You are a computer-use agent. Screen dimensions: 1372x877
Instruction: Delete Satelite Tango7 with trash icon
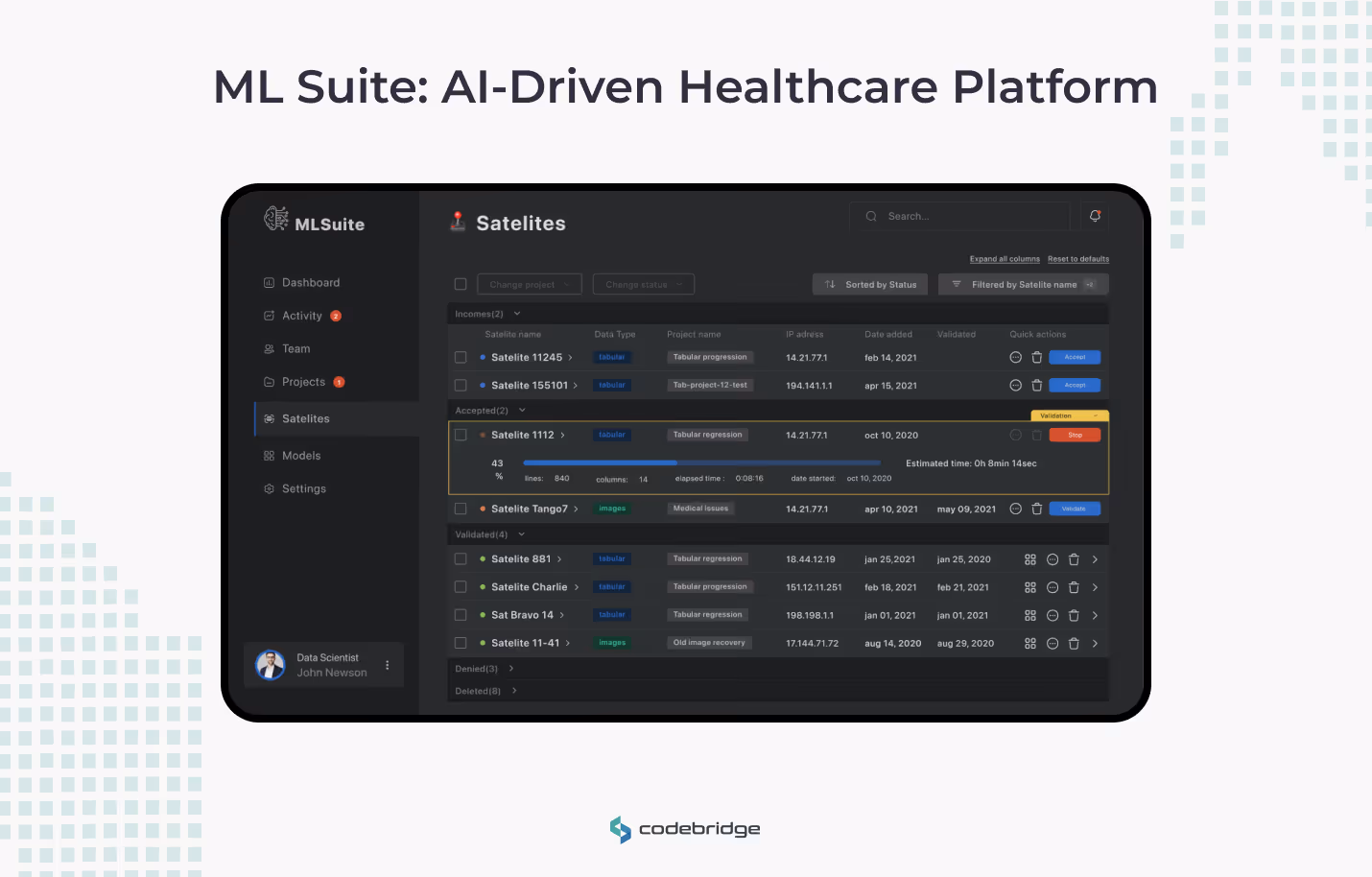coord(1036,509)
